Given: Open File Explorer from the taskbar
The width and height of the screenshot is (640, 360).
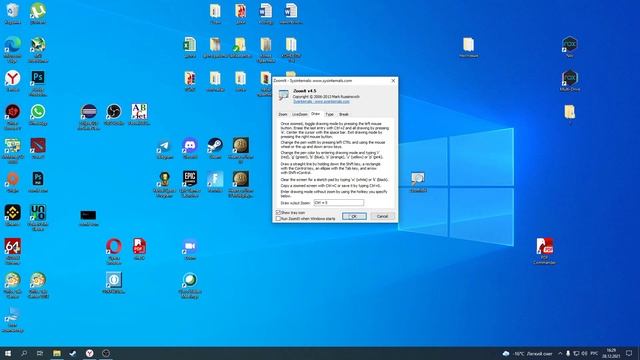Looking at the screenshot, I should (x=57, y=353).
